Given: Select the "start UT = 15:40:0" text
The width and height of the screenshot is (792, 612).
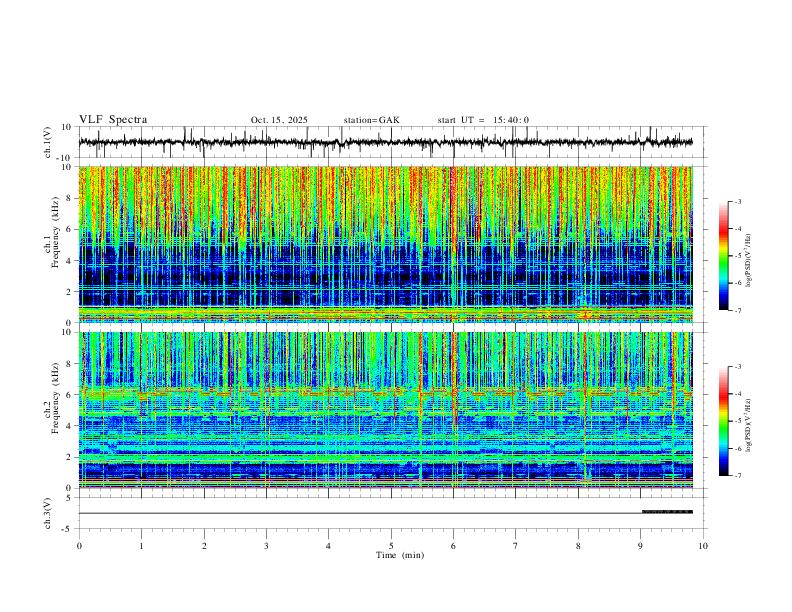Looking at the screenshot, I should 483,120.
